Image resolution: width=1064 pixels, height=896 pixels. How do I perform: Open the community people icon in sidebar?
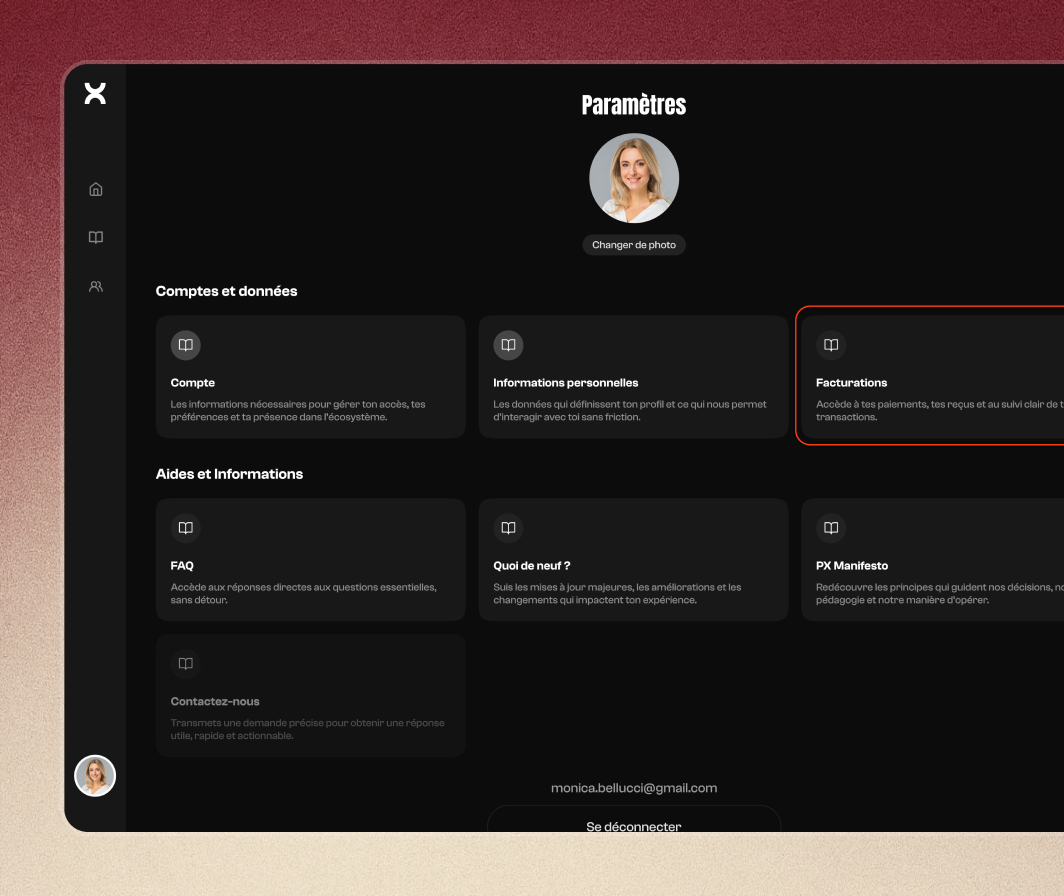point(96,286)
